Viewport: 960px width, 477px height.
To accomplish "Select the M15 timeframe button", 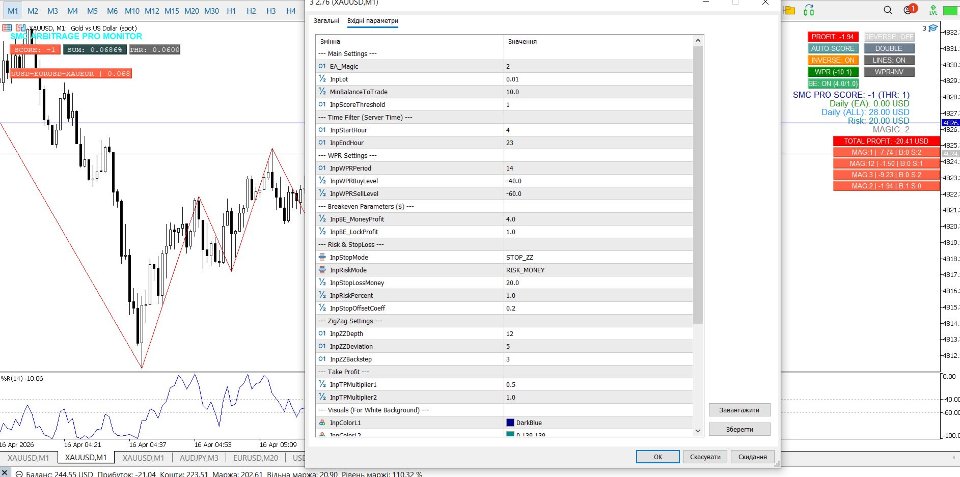I will [x=171, y=10].
